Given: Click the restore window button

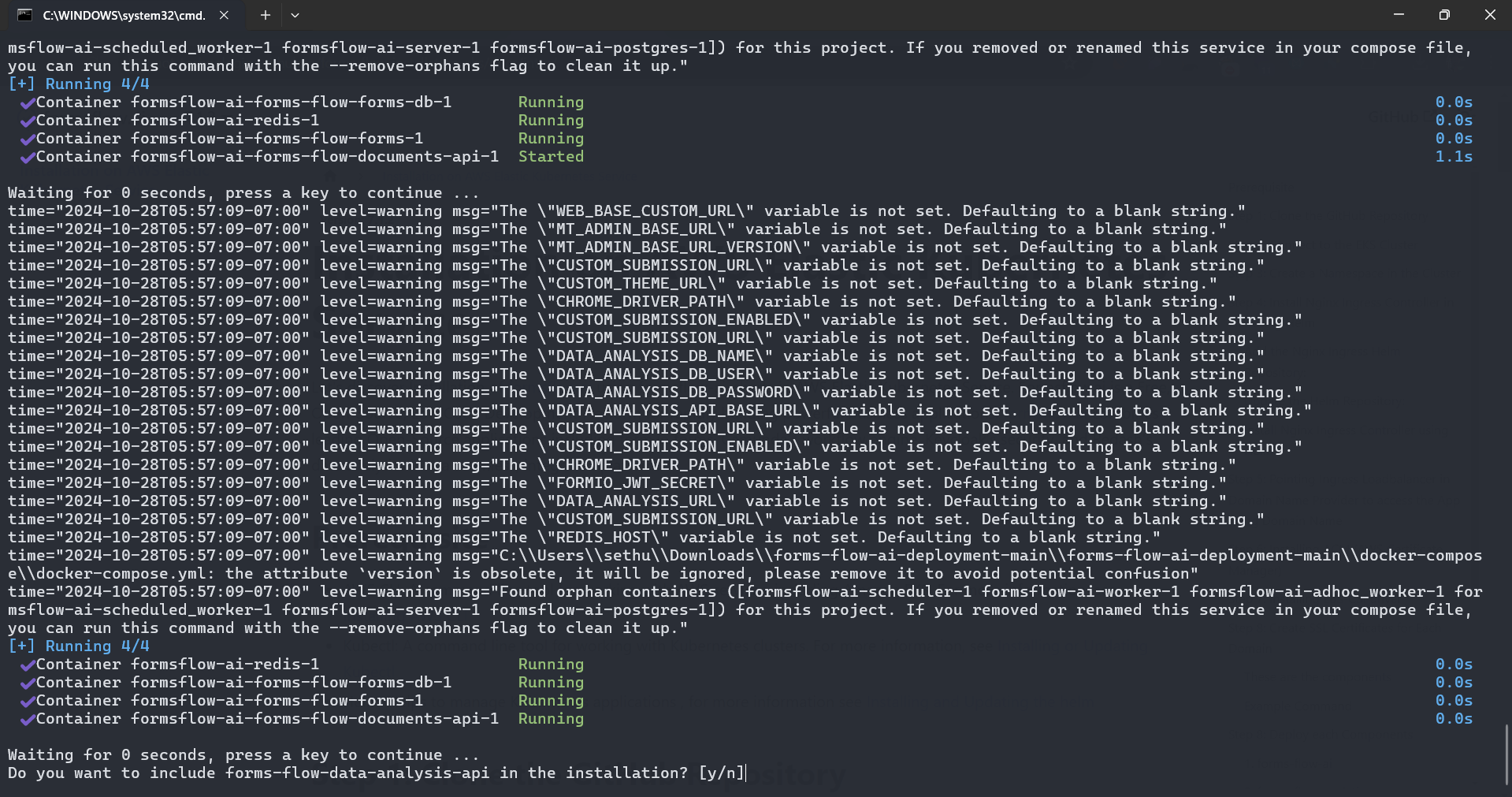Looking at the screenshot, I should tap(1444, 14).
